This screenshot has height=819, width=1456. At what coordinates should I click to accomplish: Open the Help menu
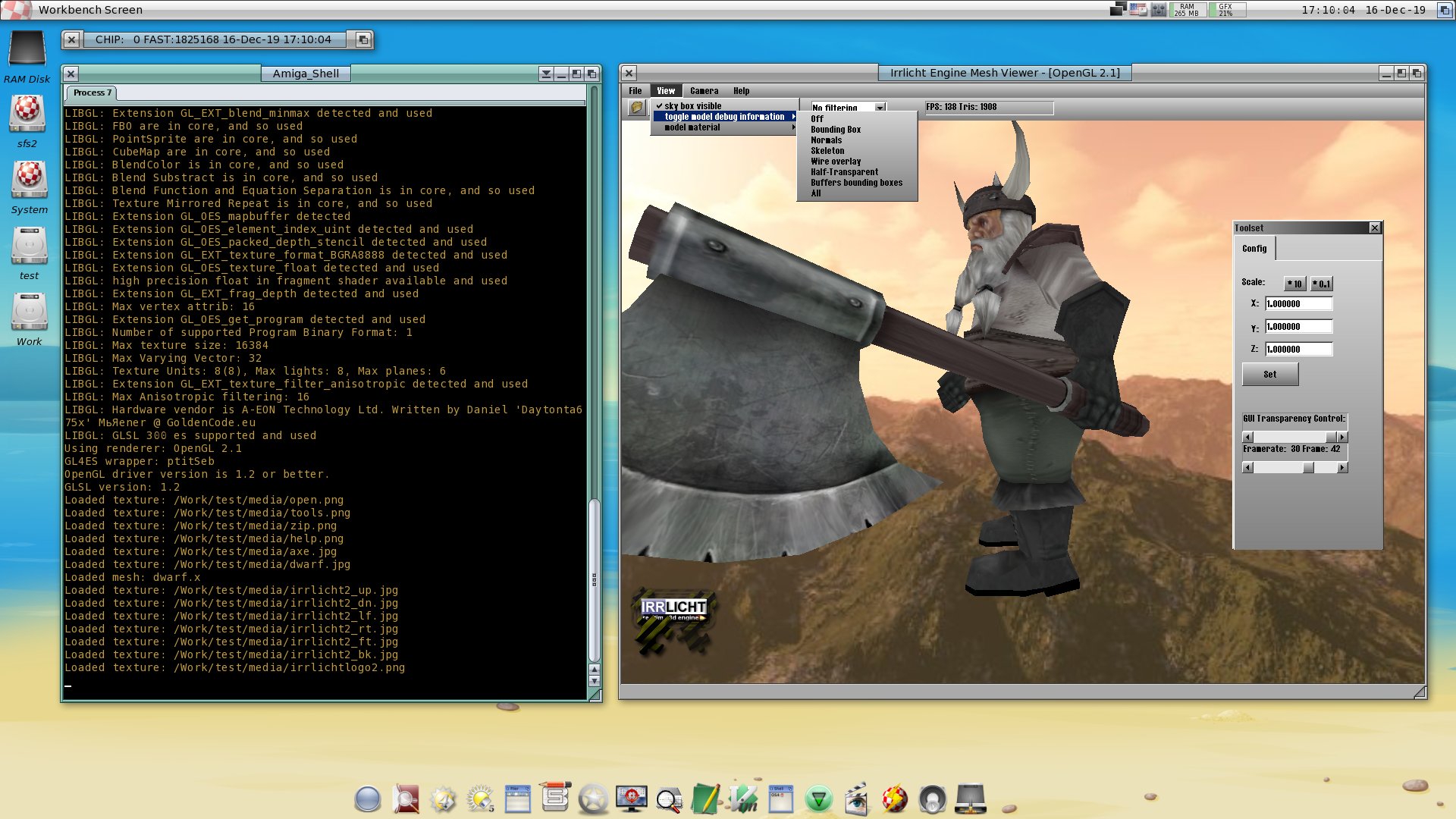pos(741,91)
